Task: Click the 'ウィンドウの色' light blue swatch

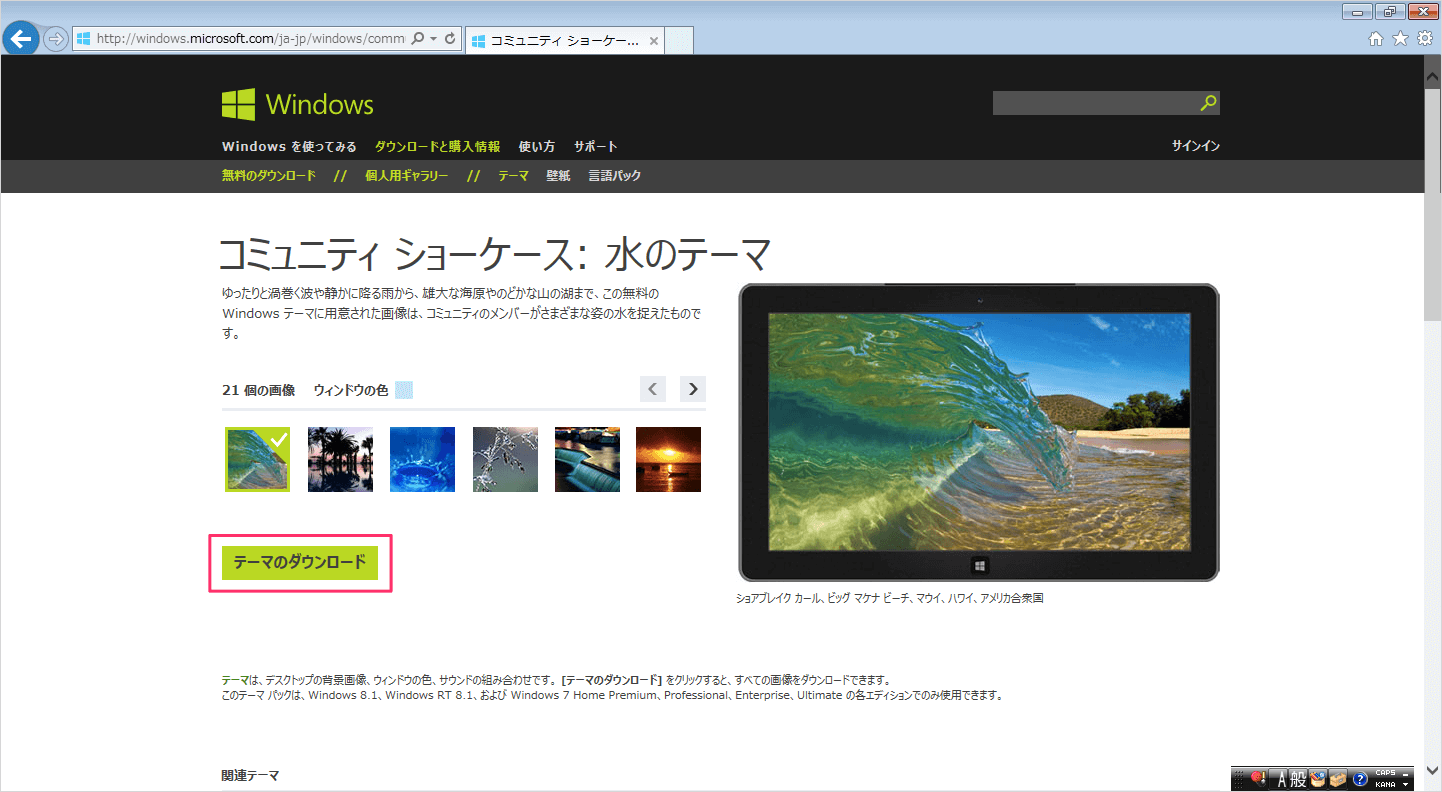Action: [404, 390]
